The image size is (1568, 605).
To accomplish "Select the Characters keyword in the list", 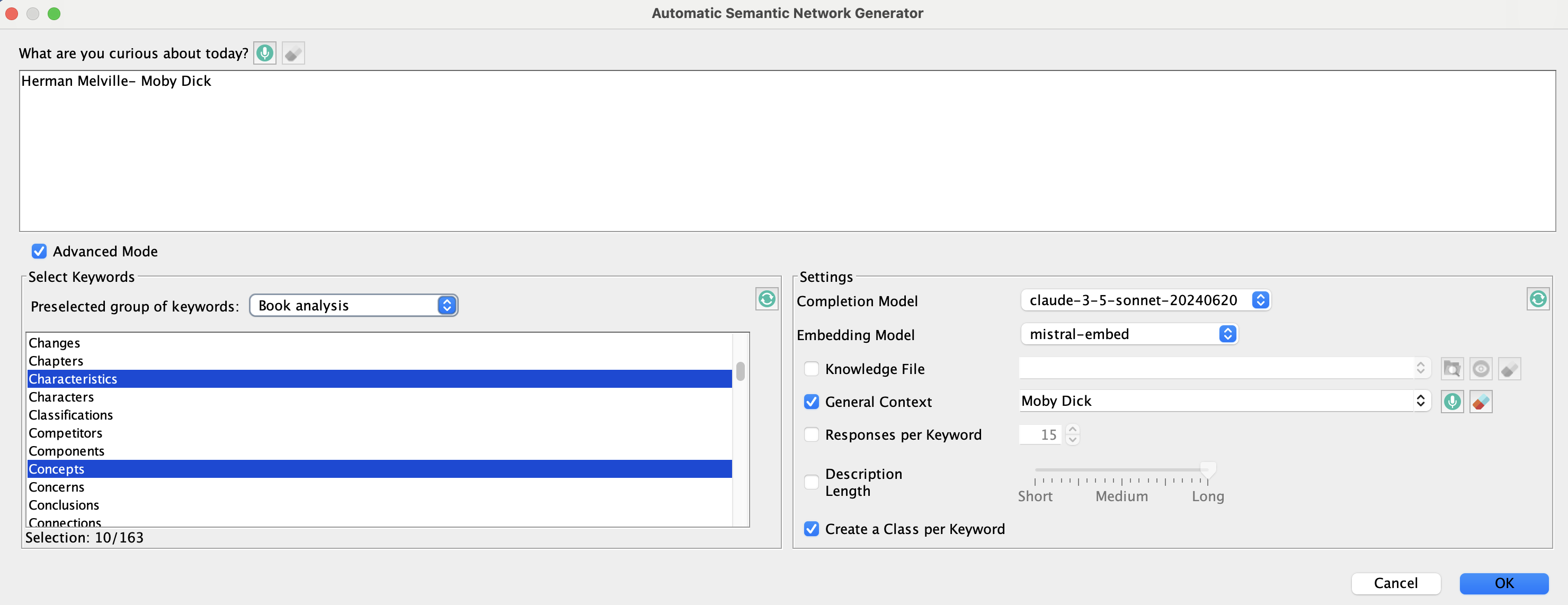I will (x=61, y=397).
